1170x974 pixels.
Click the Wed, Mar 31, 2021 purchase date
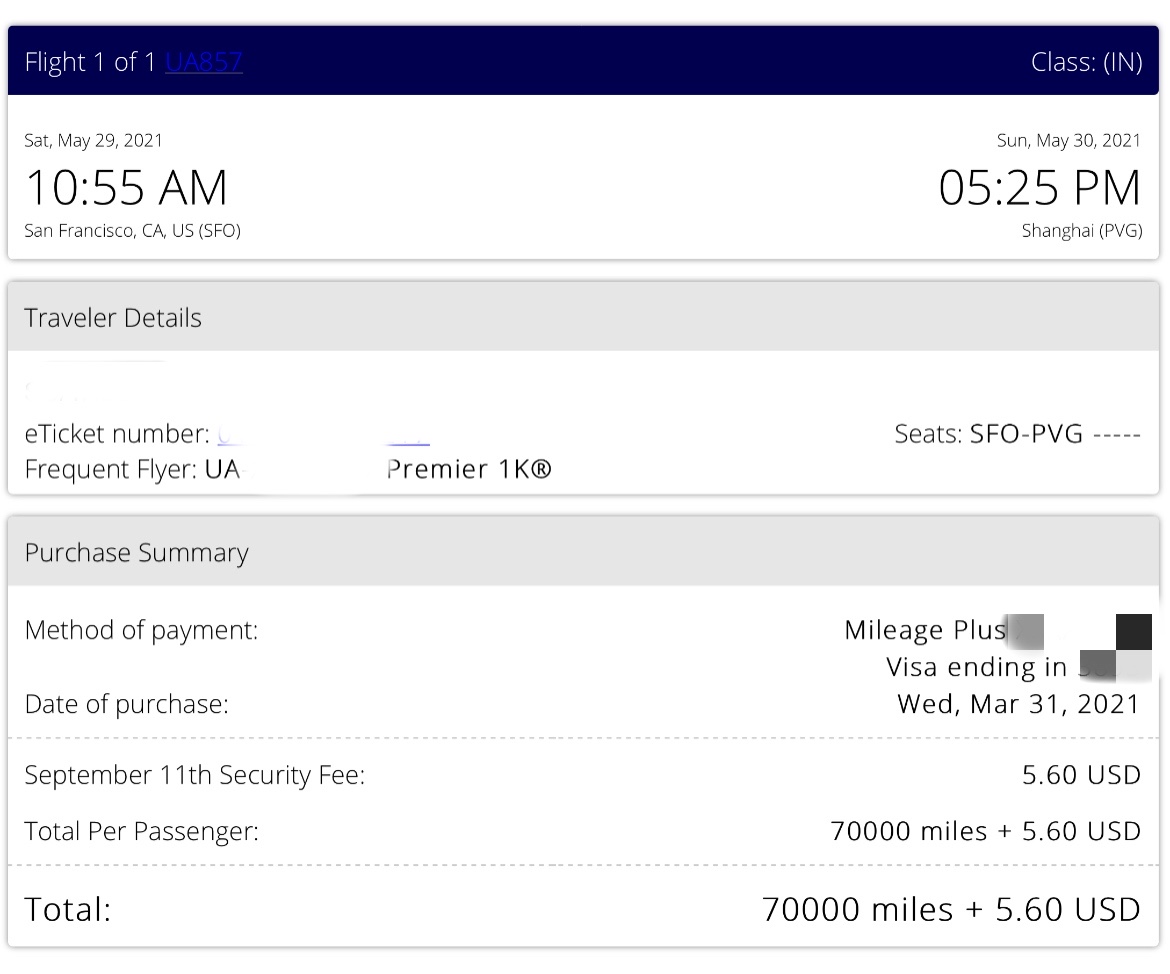click(1018, 704)
